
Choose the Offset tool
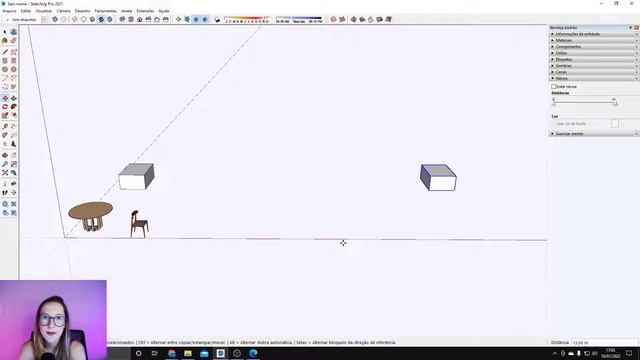coord(13,116)
